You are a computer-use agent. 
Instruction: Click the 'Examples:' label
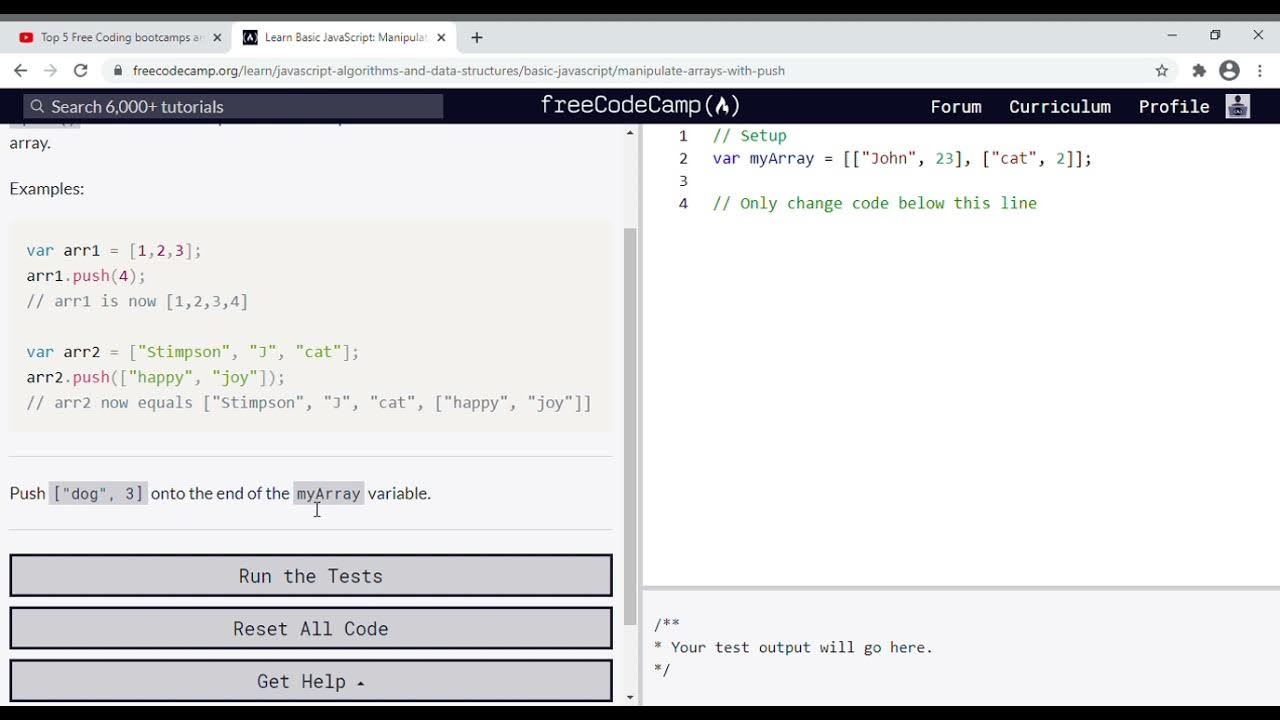47,189
